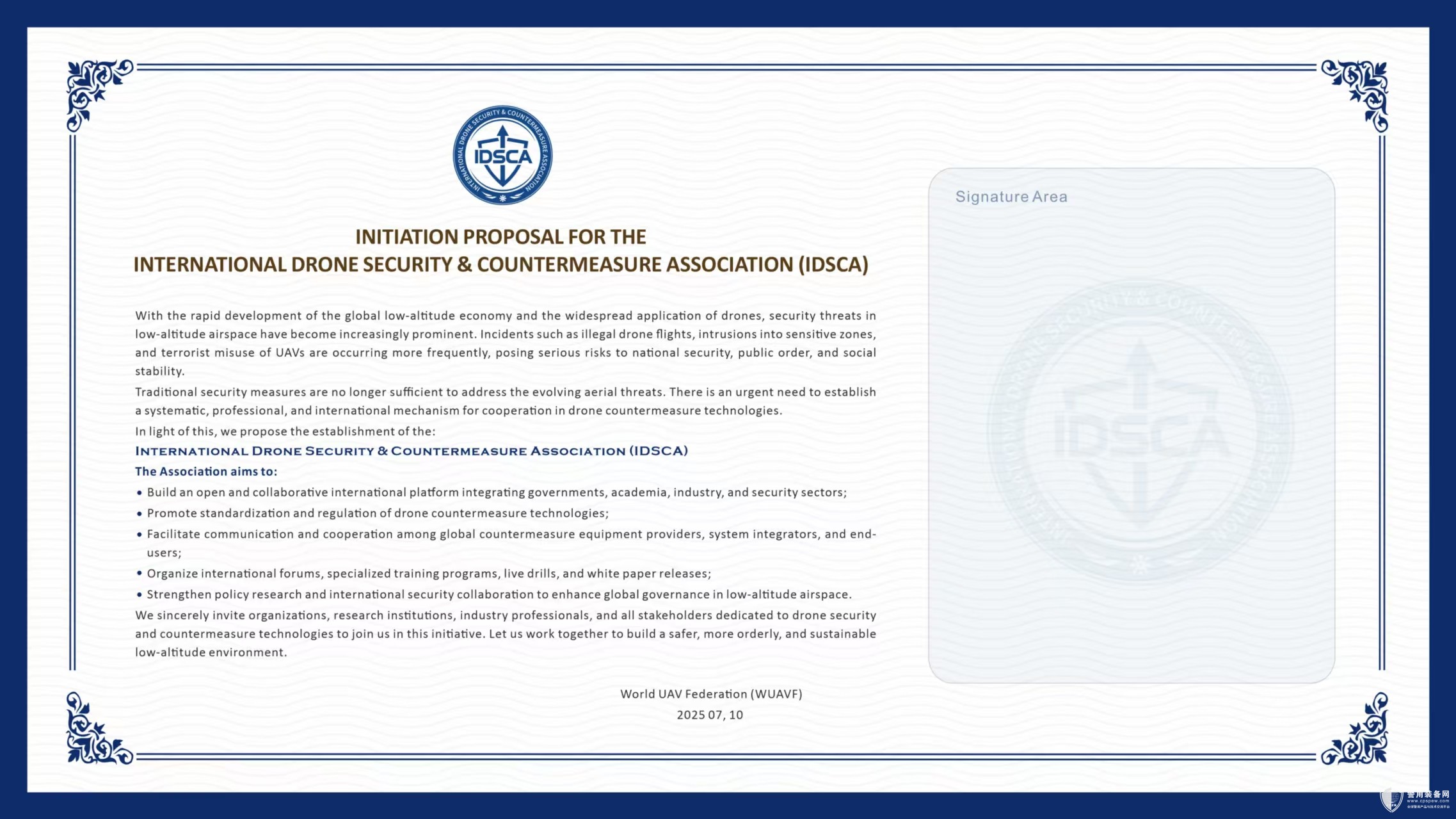Screen dimensions: 1456x819
Task: Select the line 'In light of this, we propose'
Action: (x=285, y=432)
